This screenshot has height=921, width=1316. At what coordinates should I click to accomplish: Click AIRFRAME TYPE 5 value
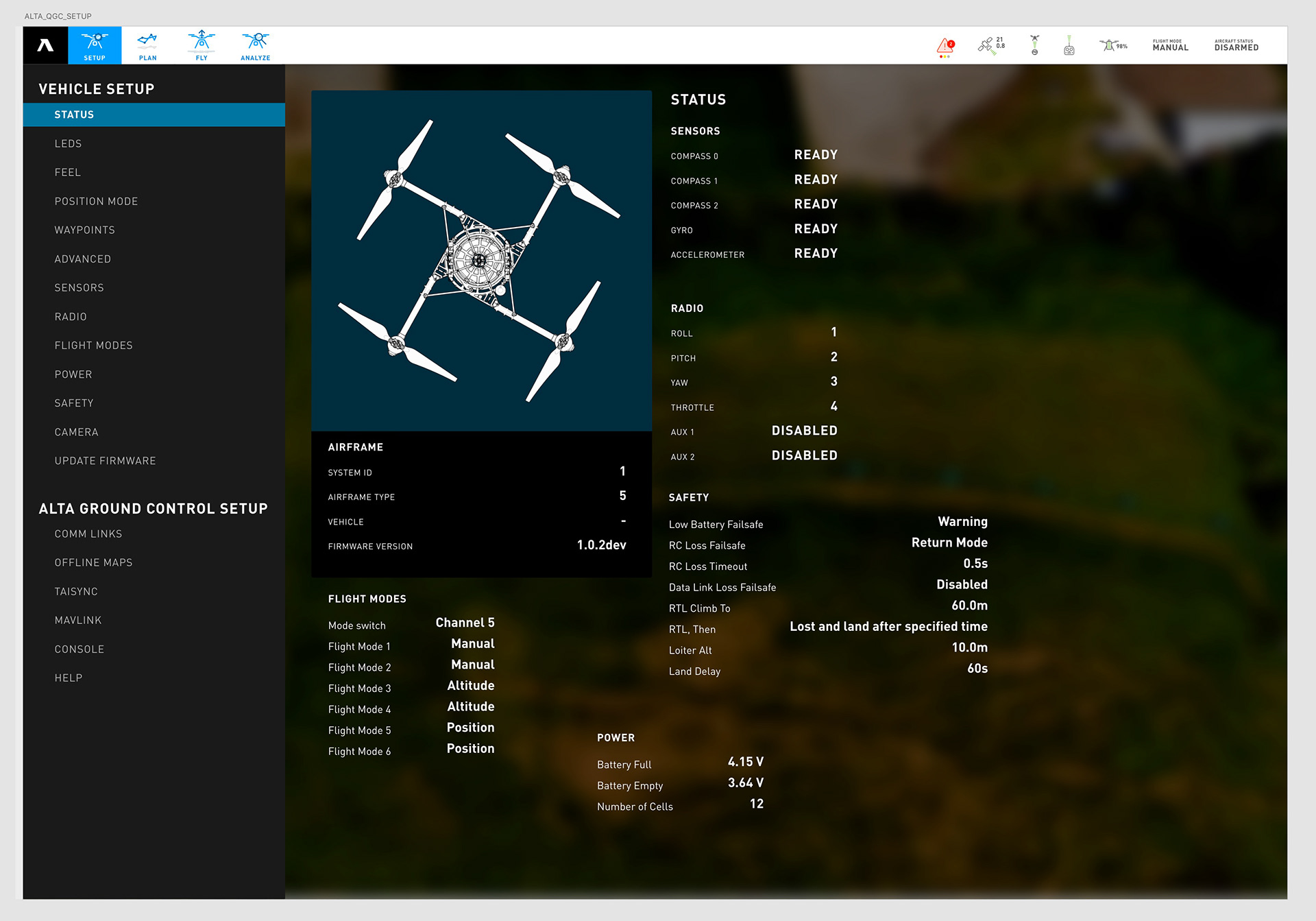622,496
